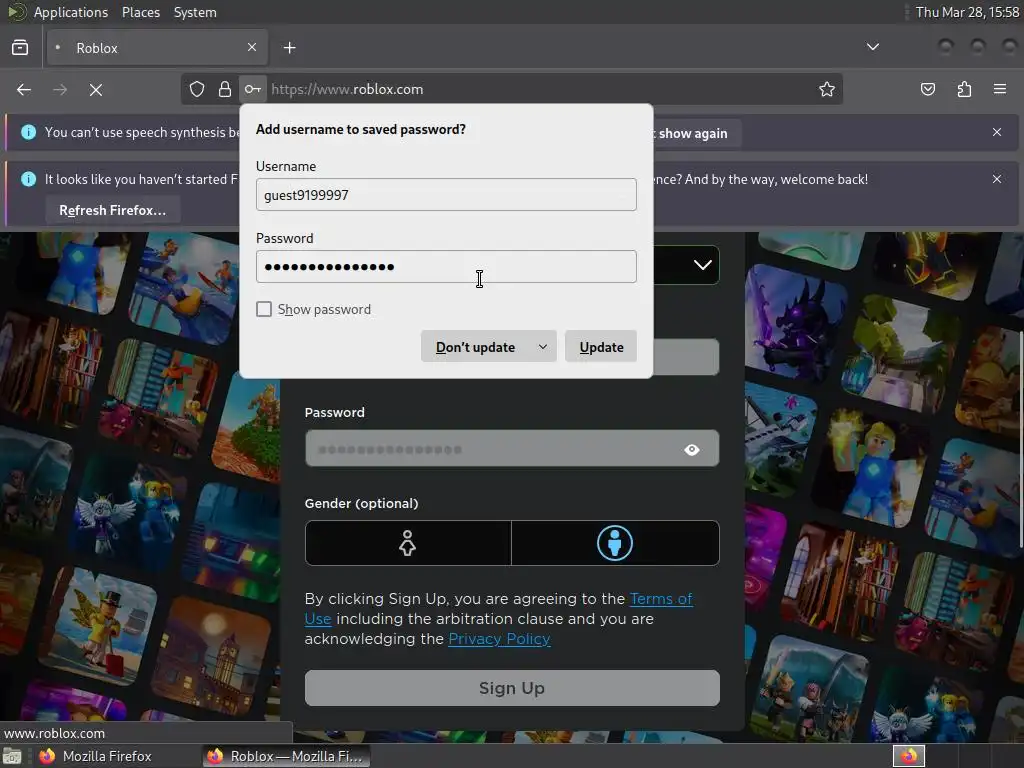1024x768 pixels.
Task: Go back with the back arrow
Action: tap(24, 89)
